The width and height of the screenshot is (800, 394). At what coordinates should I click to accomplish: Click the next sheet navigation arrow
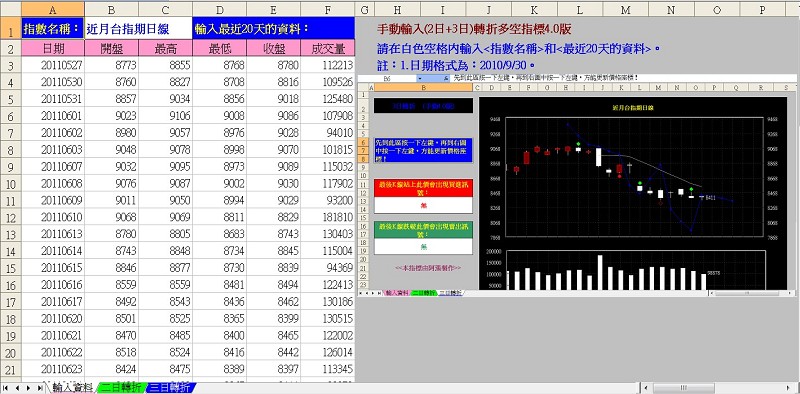28,388
